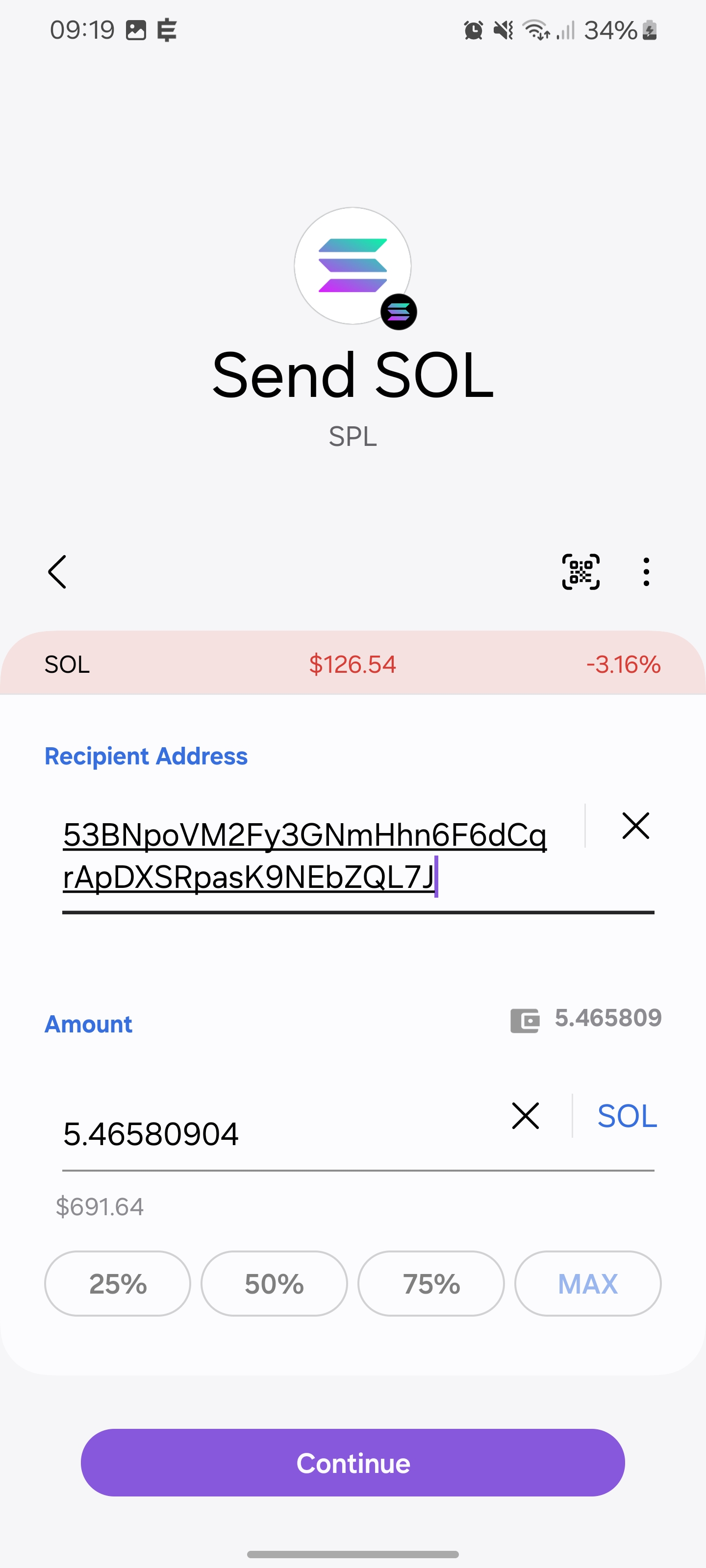Screen dimensions: 706x1568
Task: Clear the entered amount
Action: tap(525, 1115)
